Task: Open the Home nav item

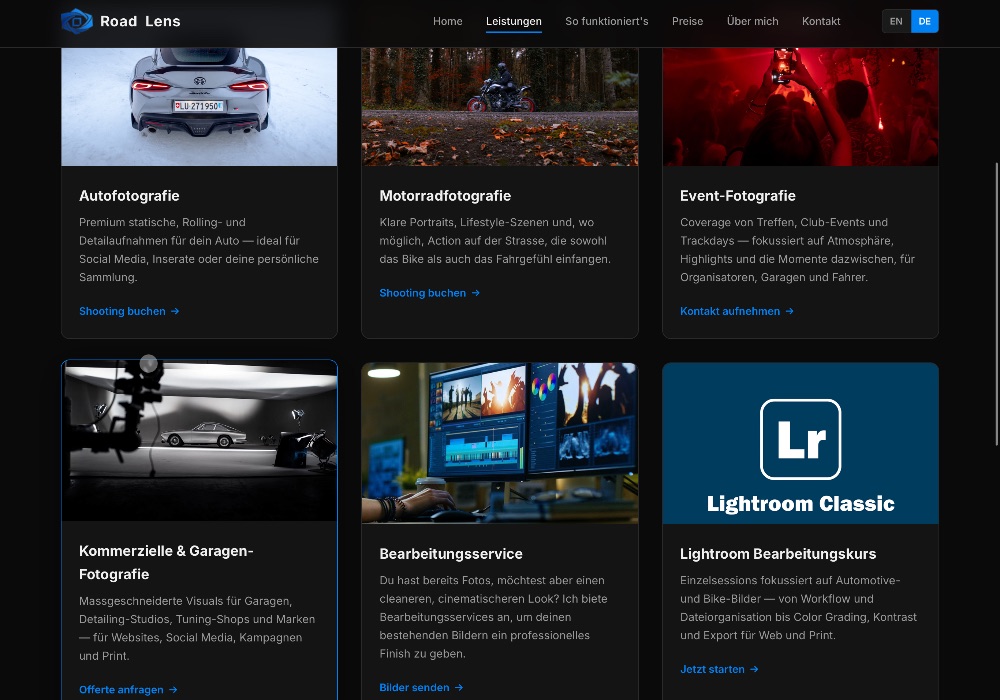Action: pos(448,21)
